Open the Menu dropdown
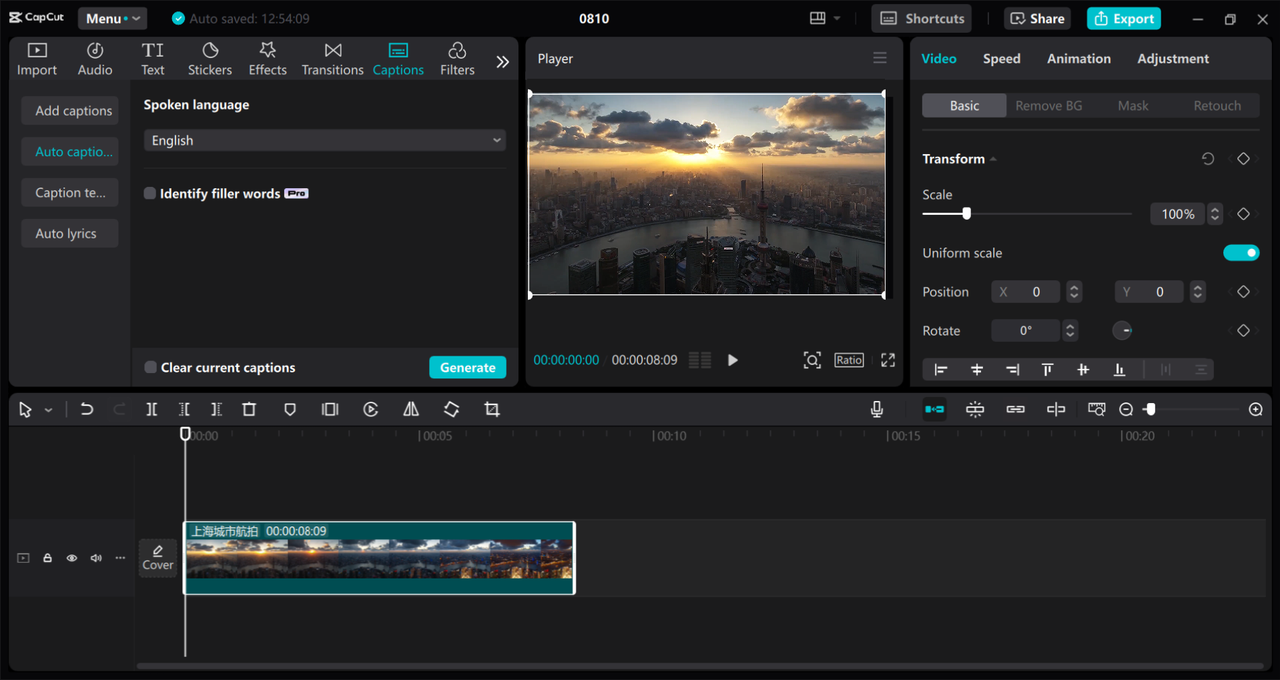 [x=112, y=19]
